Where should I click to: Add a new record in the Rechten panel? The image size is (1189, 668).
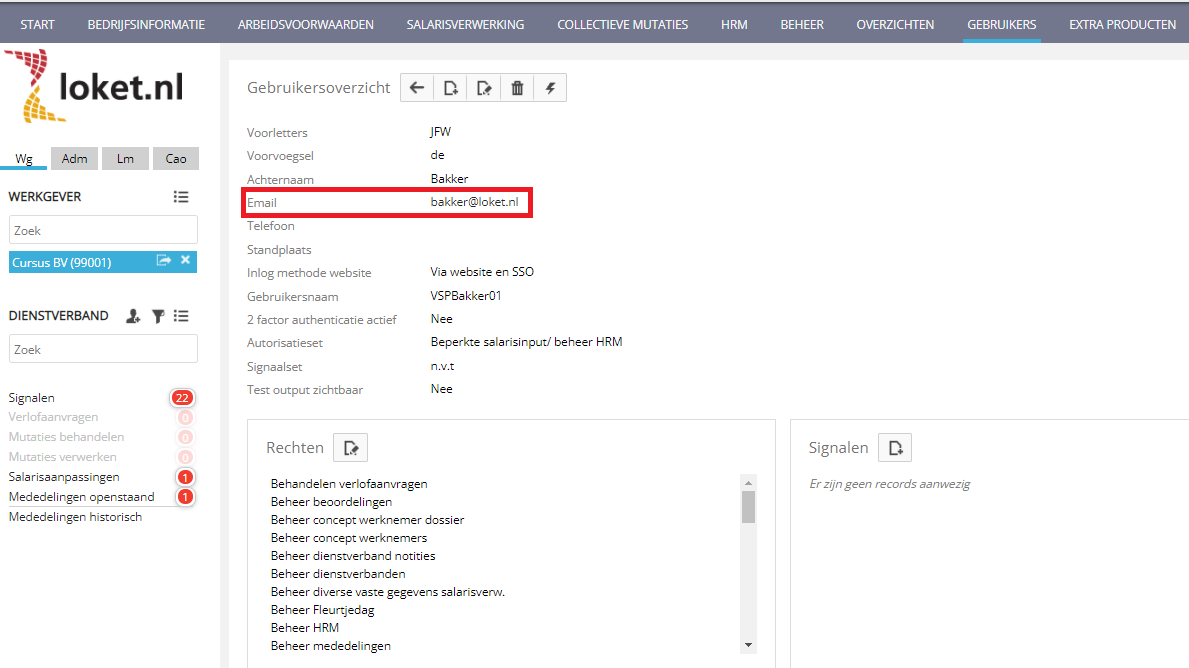click(x=350, y=447)
